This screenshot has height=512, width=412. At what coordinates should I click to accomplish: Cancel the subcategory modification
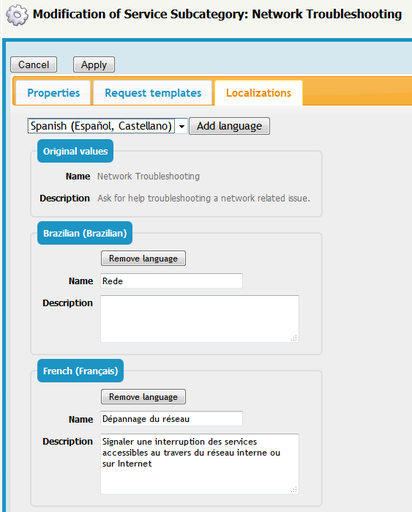coord(34,65)
